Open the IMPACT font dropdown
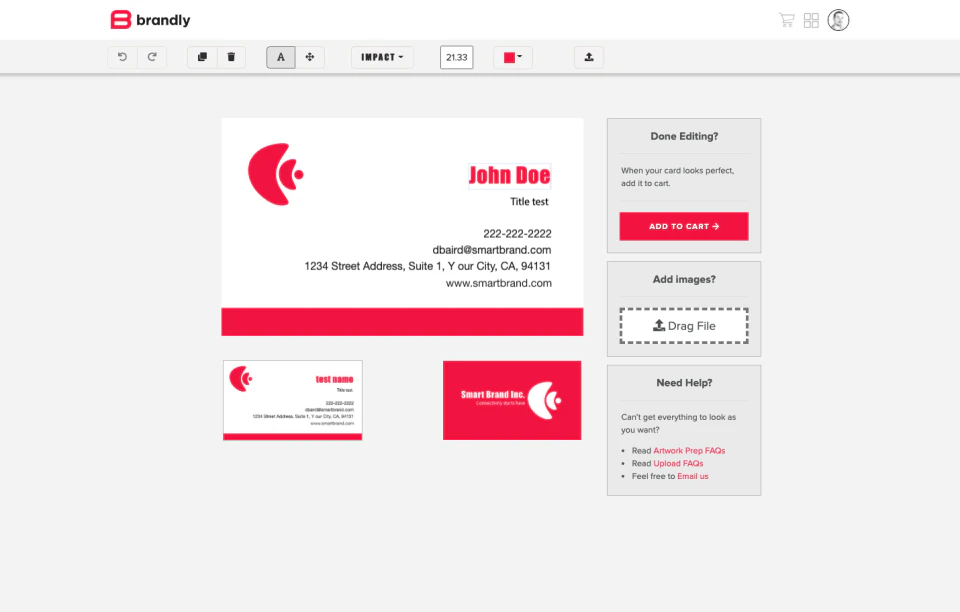The width and height of the screenshot is (960, 612). [x=381, y=57]
